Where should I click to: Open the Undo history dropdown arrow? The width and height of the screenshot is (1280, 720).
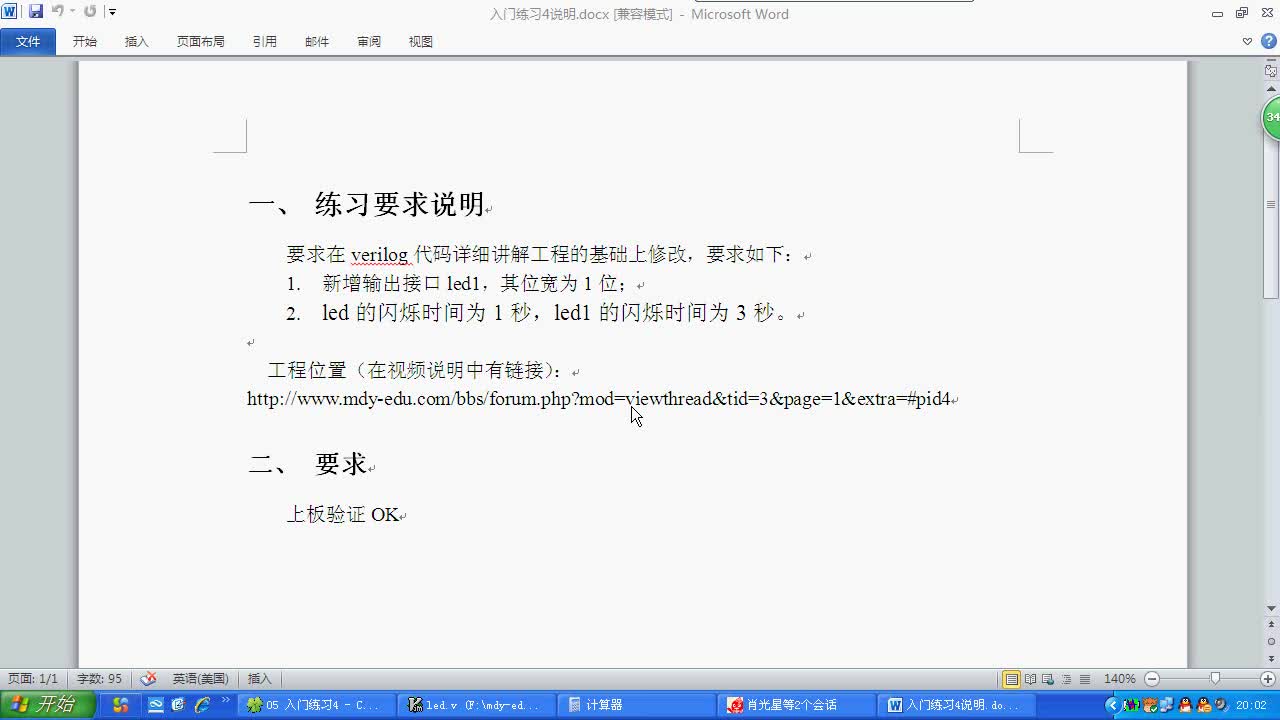[73, 12]
